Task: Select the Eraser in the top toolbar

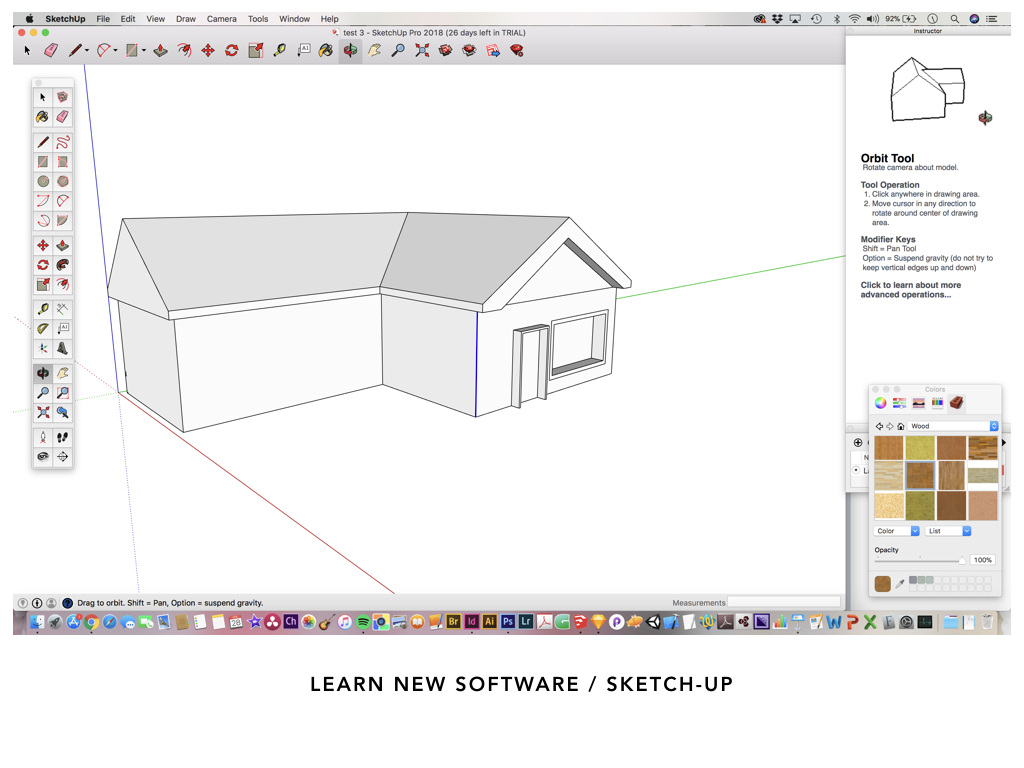Action: (51, 50)
